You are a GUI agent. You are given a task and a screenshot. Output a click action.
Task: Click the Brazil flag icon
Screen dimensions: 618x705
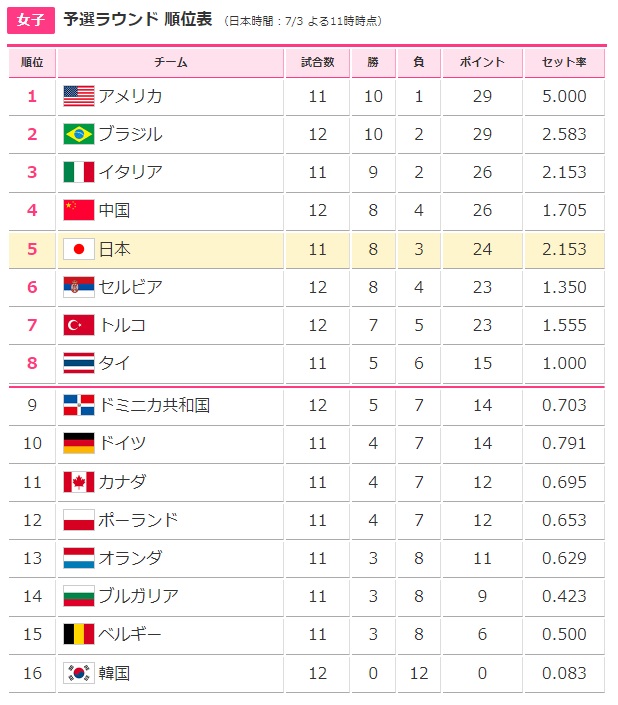[78, 134]
